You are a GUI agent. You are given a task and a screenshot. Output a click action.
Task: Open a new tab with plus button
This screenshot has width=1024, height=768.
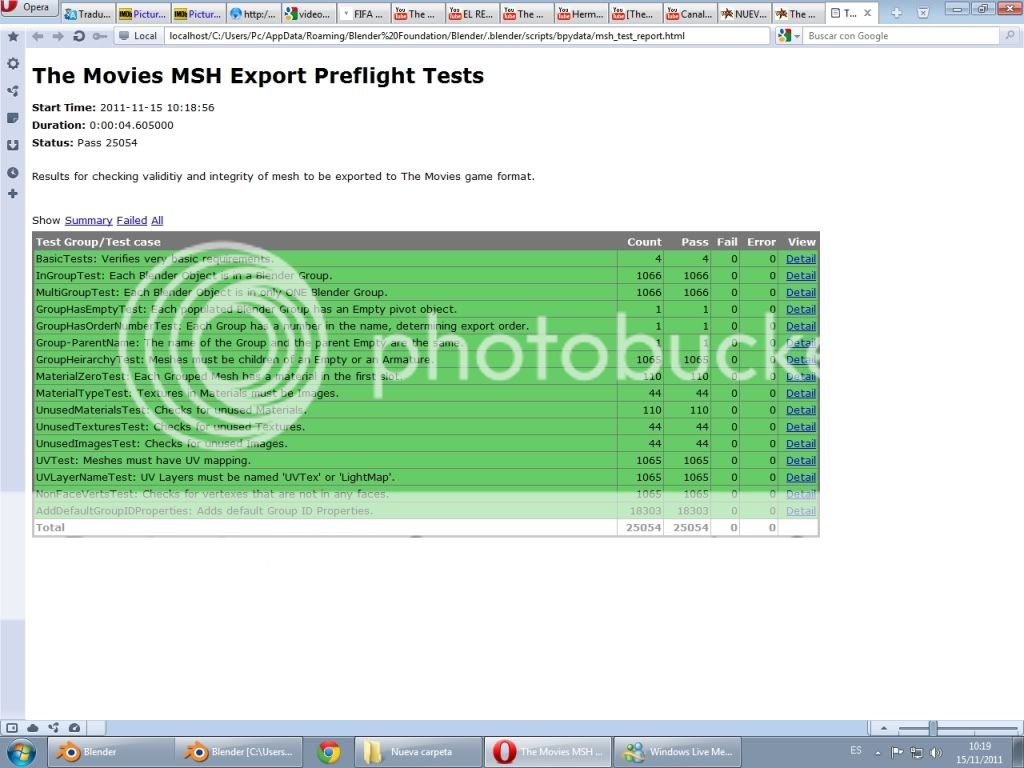pos(896,13)
